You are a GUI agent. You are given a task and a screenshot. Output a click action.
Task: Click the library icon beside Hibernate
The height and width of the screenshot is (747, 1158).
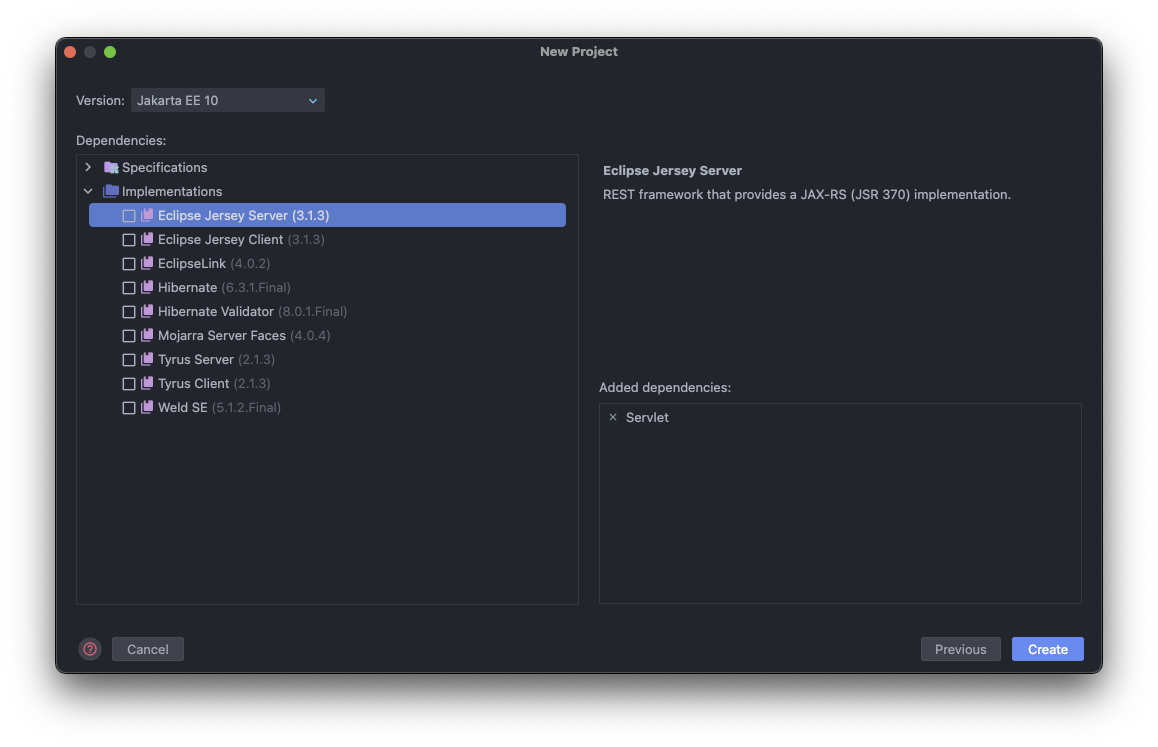coord(145,287)
